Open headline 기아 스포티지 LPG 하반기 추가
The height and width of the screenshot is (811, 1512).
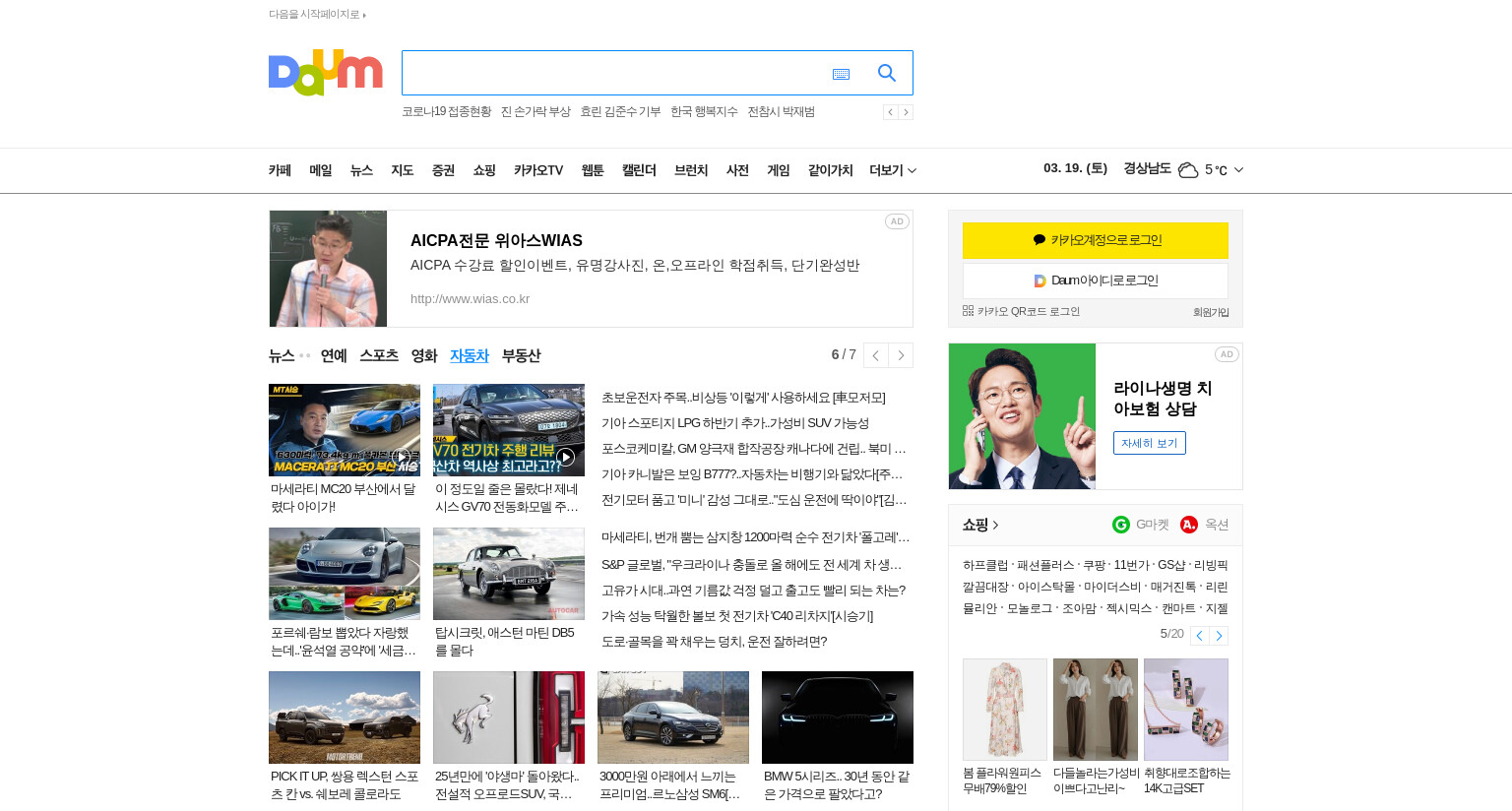click(x=735, y=423)
